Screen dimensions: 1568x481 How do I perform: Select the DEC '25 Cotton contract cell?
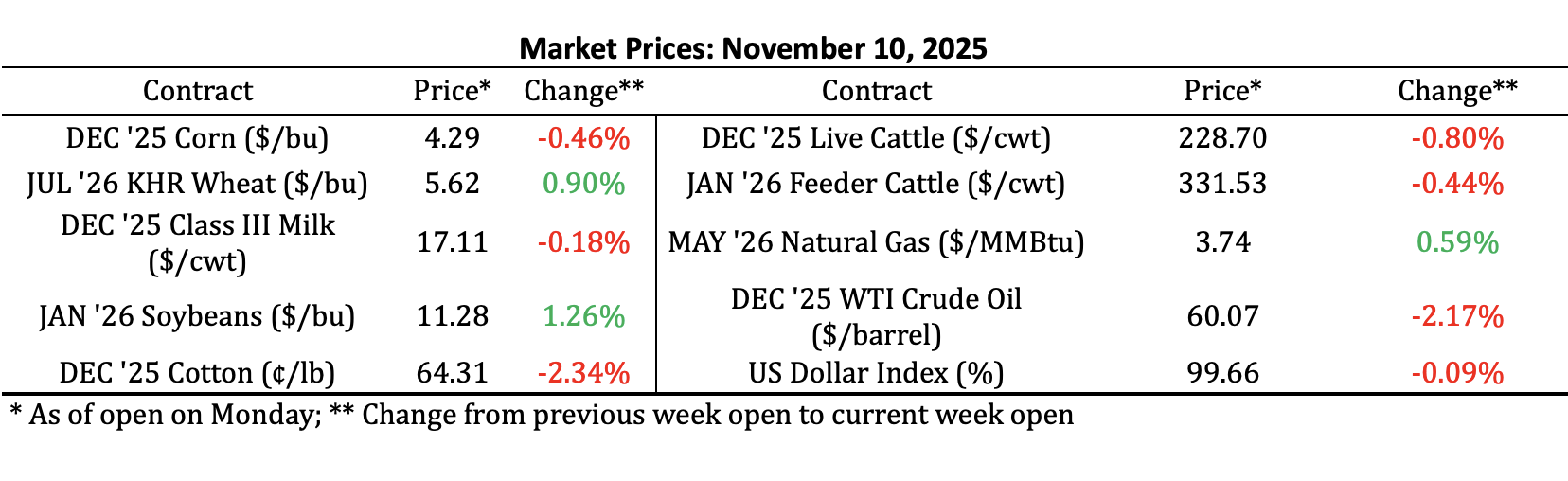click(x=197, y=372)
